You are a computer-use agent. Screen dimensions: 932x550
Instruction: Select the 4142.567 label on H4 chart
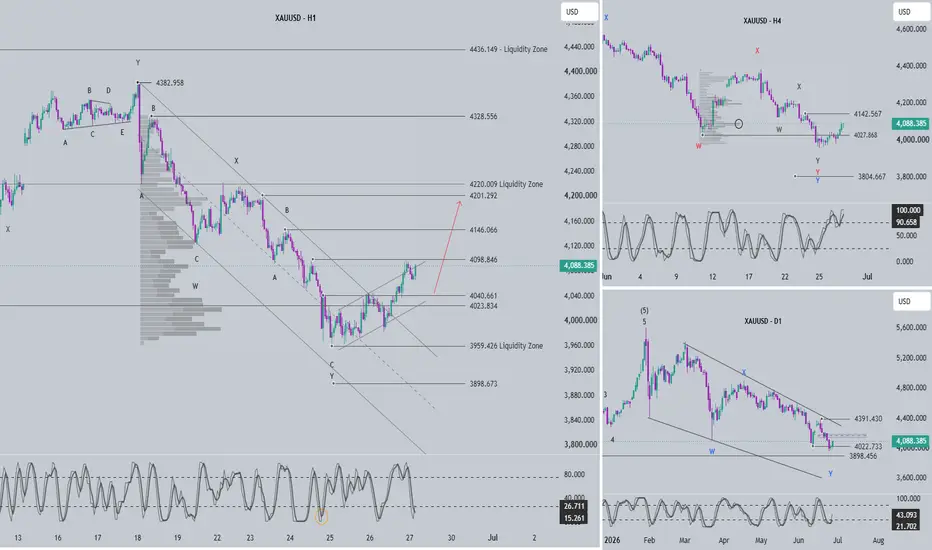point(868,114)
